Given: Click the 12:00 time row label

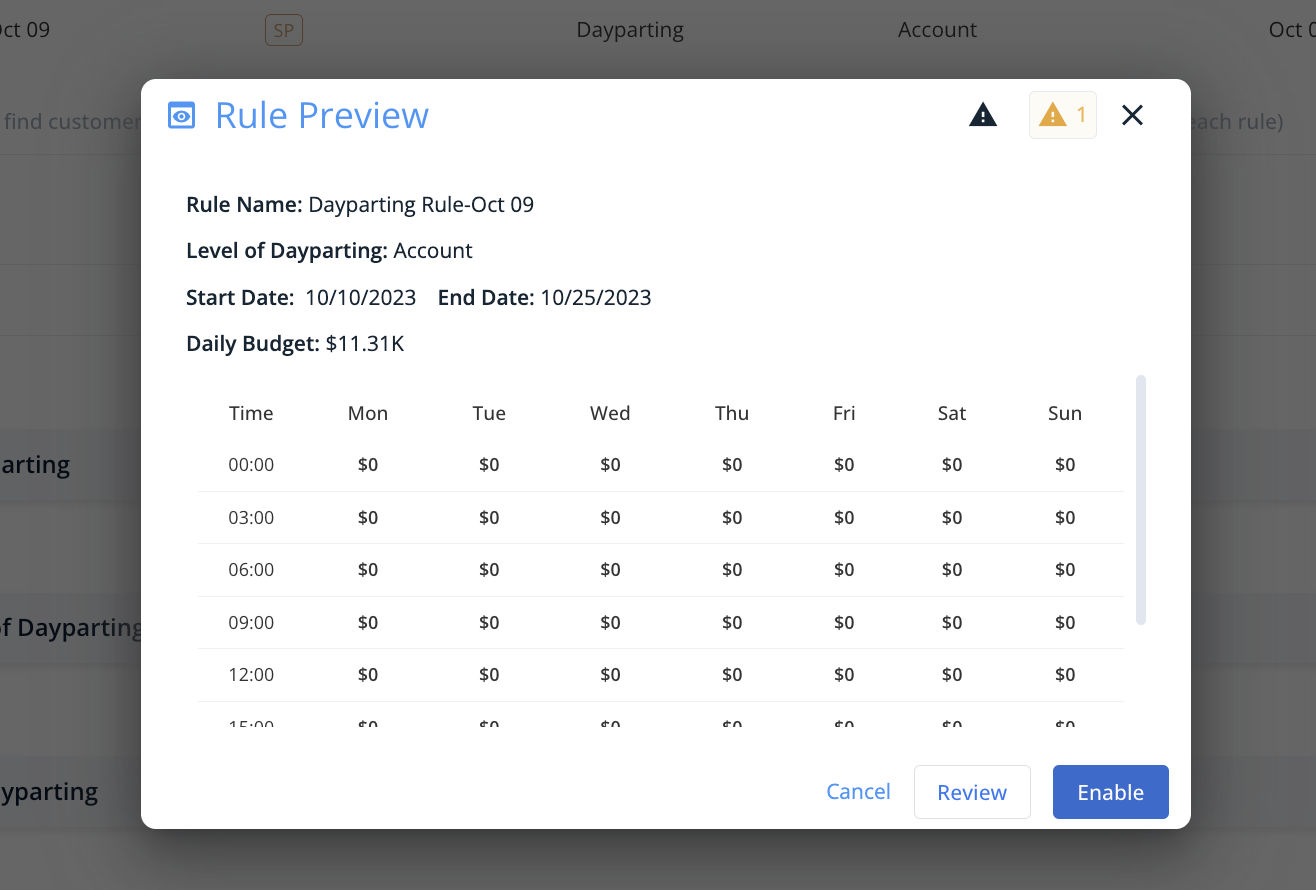Looking at the screenshot, I should click(251, 675).
